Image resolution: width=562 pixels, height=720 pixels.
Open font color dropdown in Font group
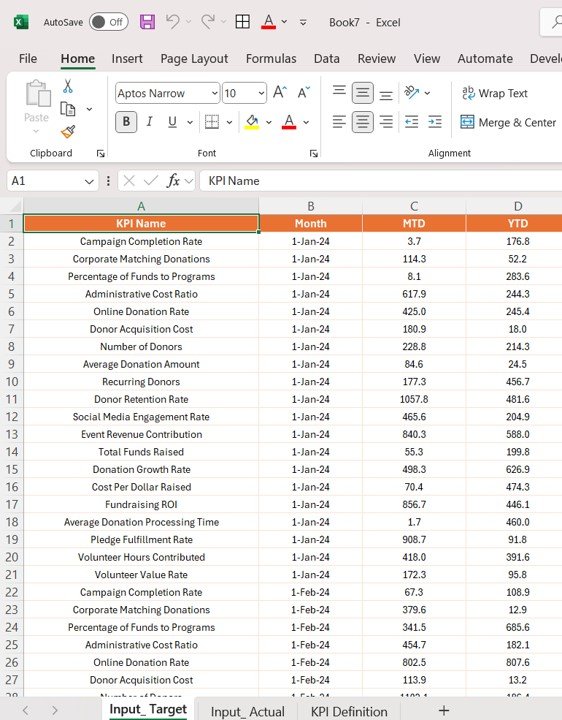point(306,122)
